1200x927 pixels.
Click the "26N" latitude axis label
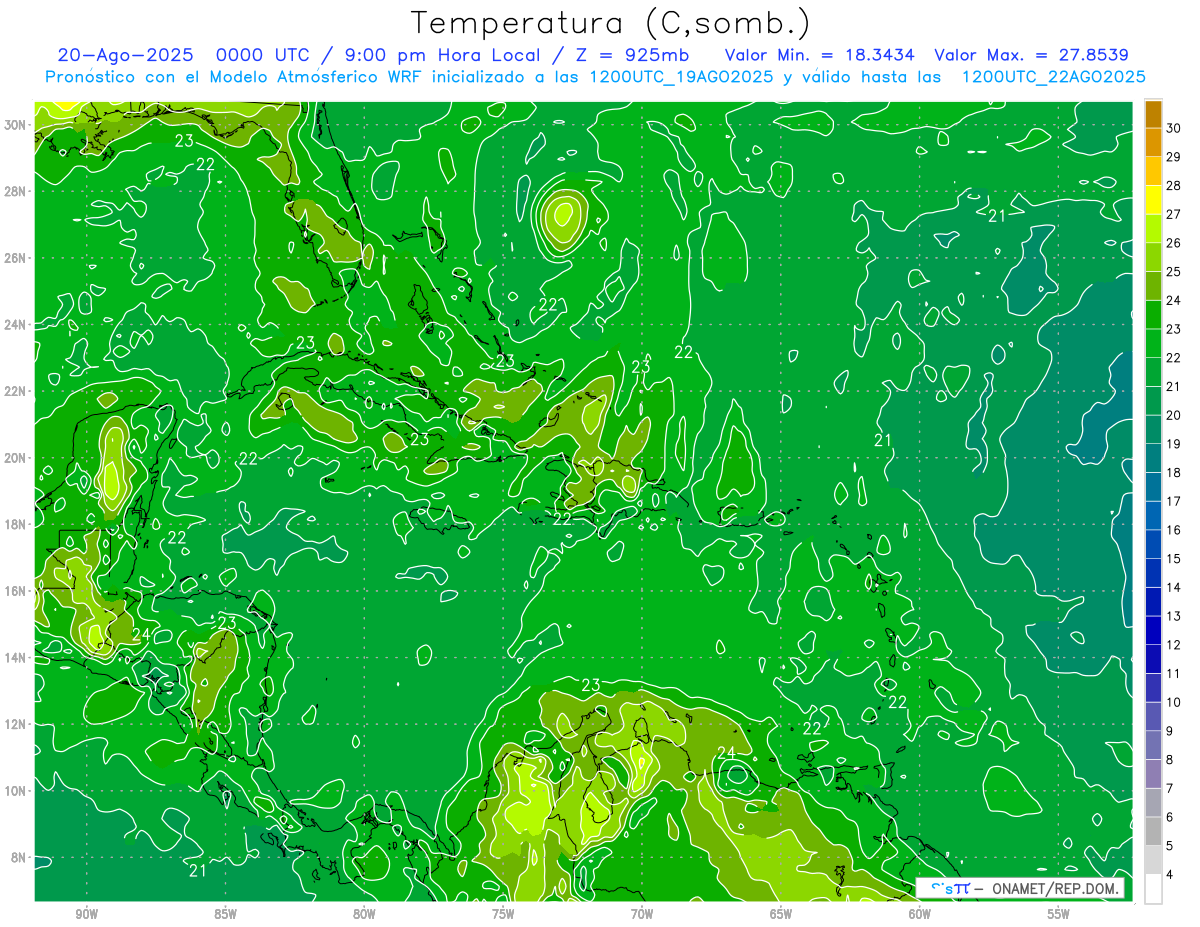(x=17, y=258)
